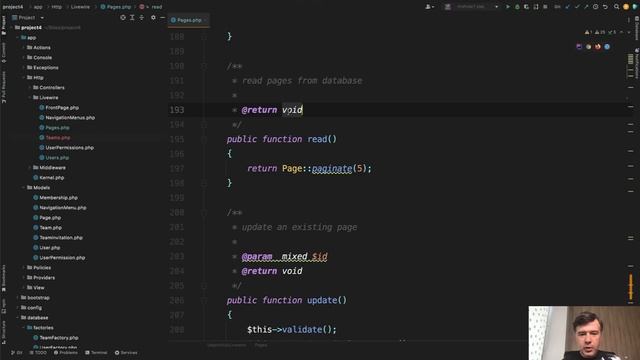Click the warnings count inspection widget
Screen dimensions: 640x360
pos(600,32)
